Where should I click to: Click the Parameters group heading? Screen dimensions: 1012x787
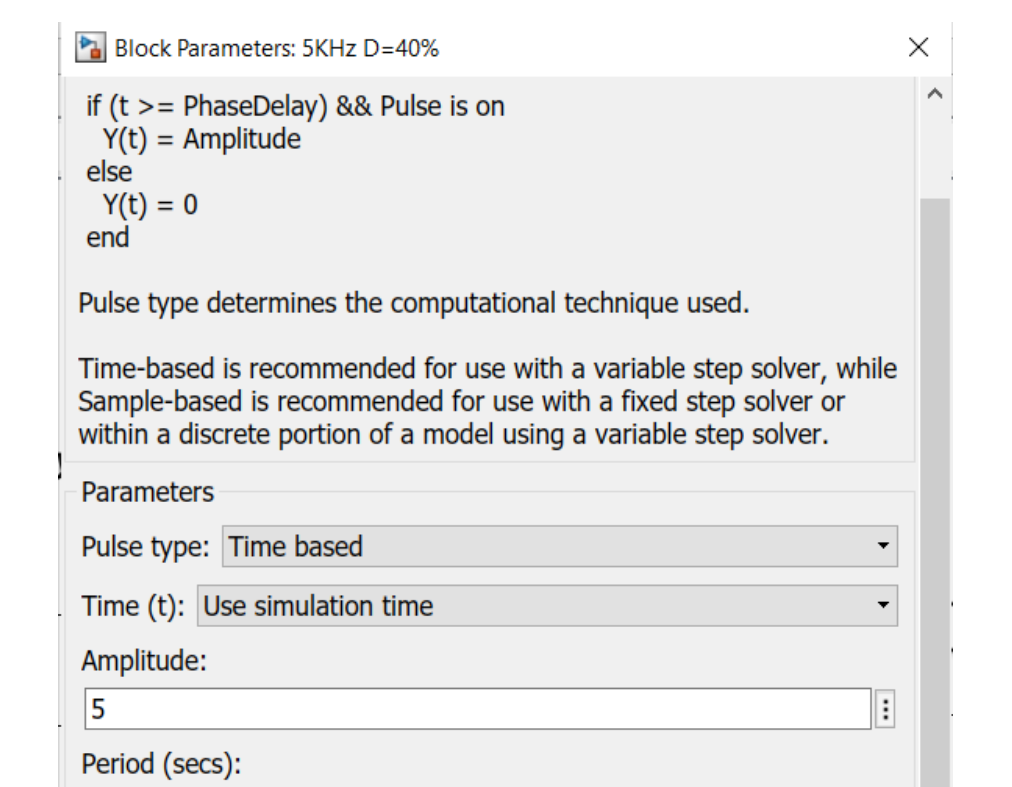pos(147,492)
